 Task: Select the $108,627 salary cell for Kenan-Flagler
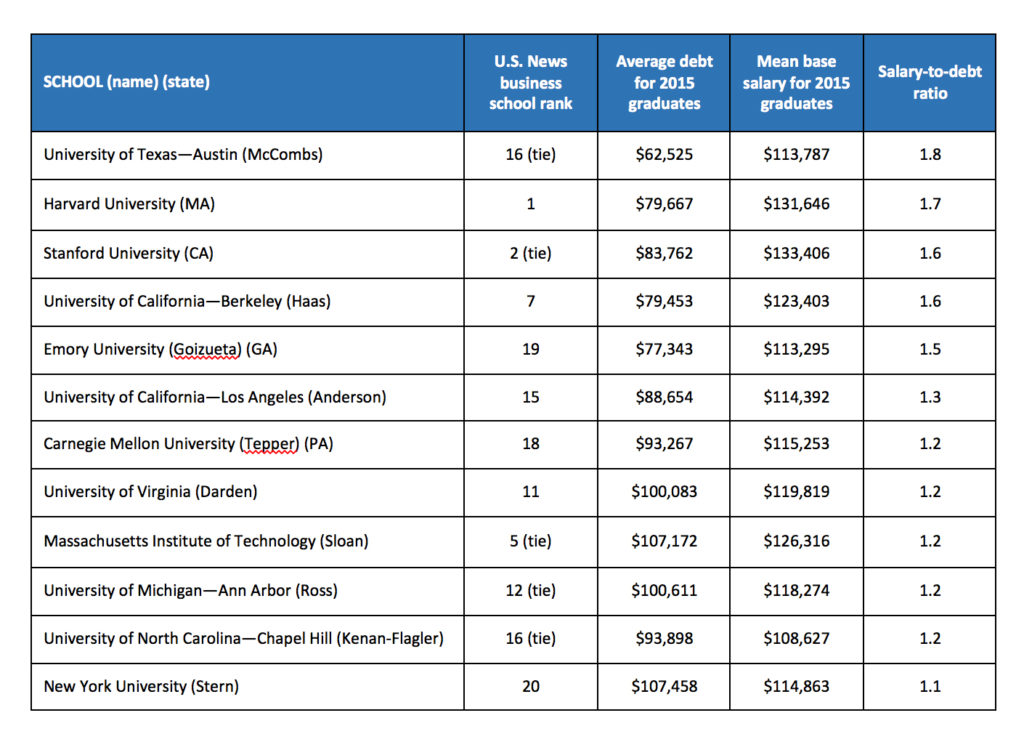[796, 639]
